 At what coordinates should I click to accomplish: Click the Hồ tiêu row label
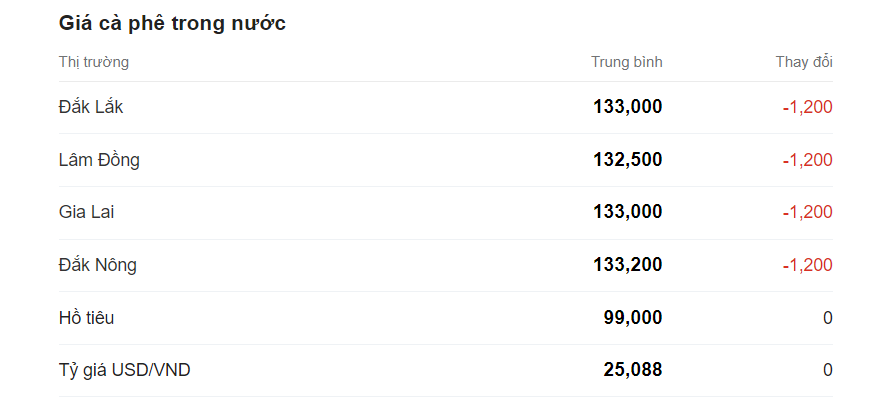click(x=86, y=318)
